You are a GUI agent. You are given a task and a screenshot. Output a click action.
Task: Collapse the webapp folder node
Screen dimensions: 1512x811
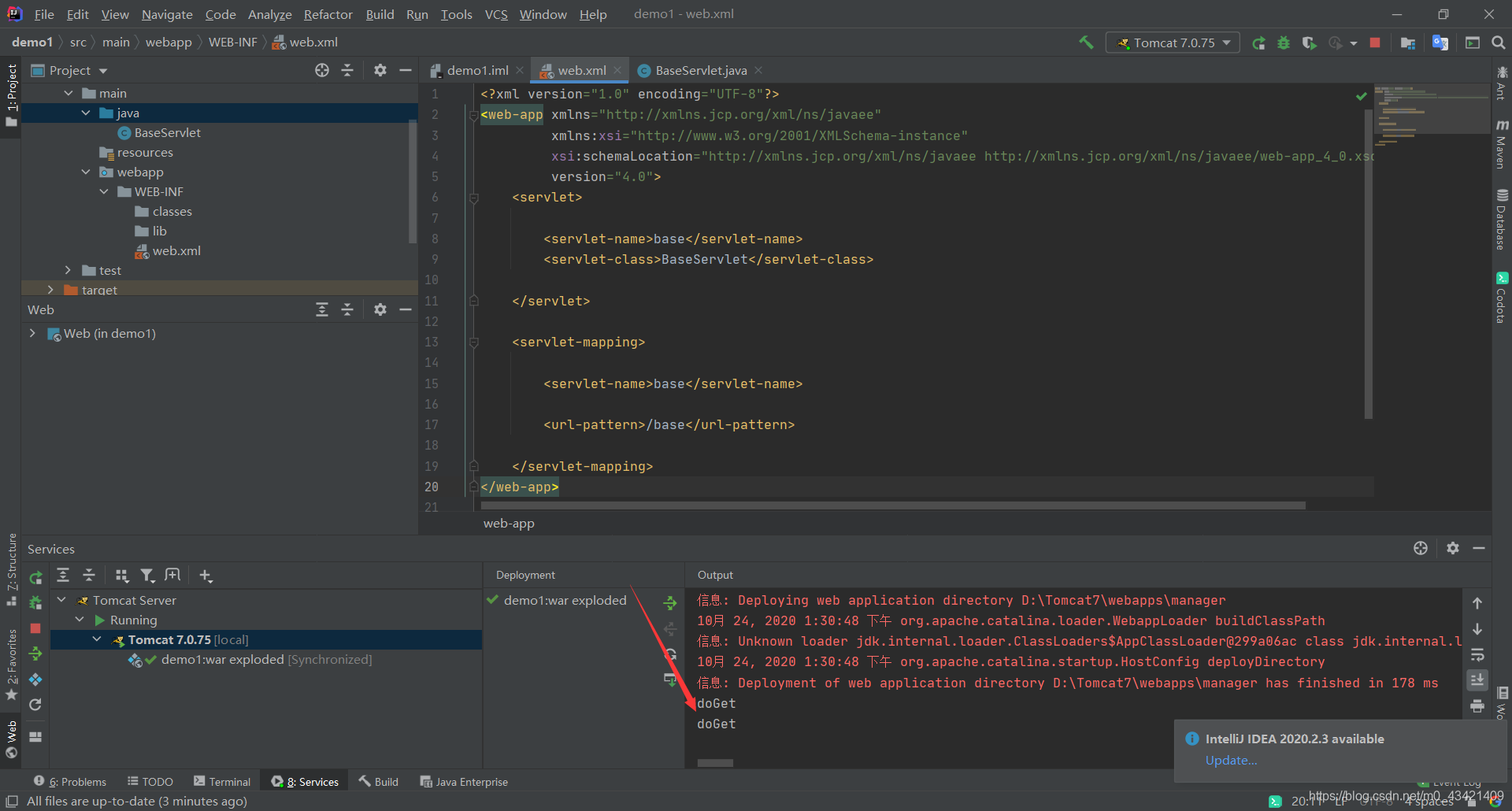pos(86,172)
